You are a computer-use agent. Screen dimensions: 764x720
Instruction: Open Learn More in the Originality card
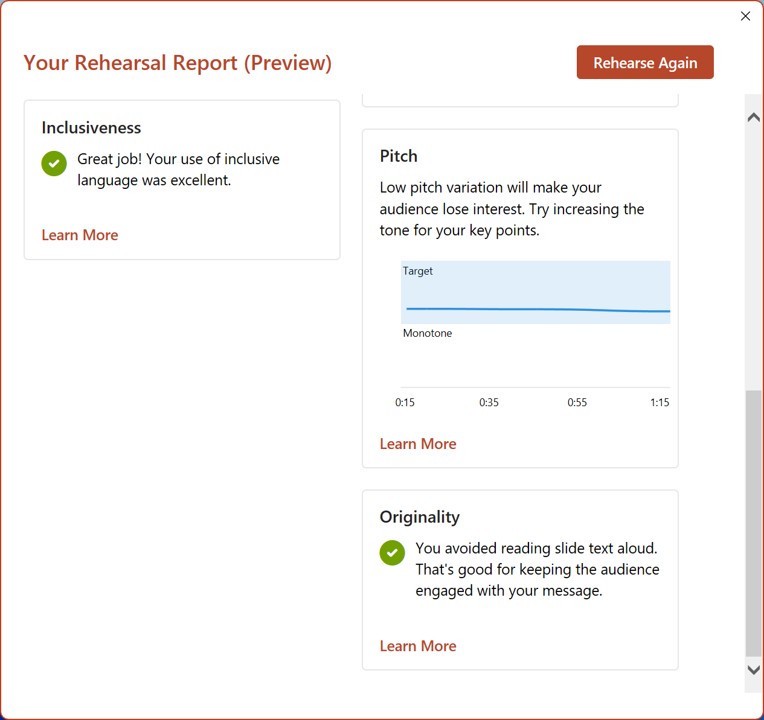(x=418, y=646)
